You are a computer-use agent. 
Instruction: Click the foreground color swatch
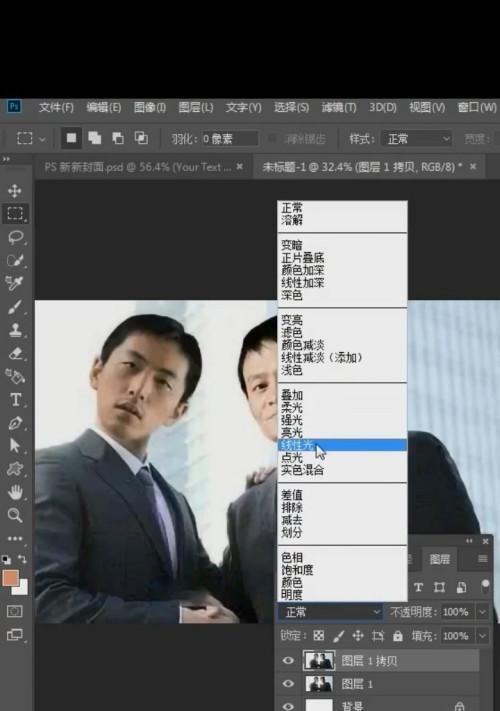(10, 578)
